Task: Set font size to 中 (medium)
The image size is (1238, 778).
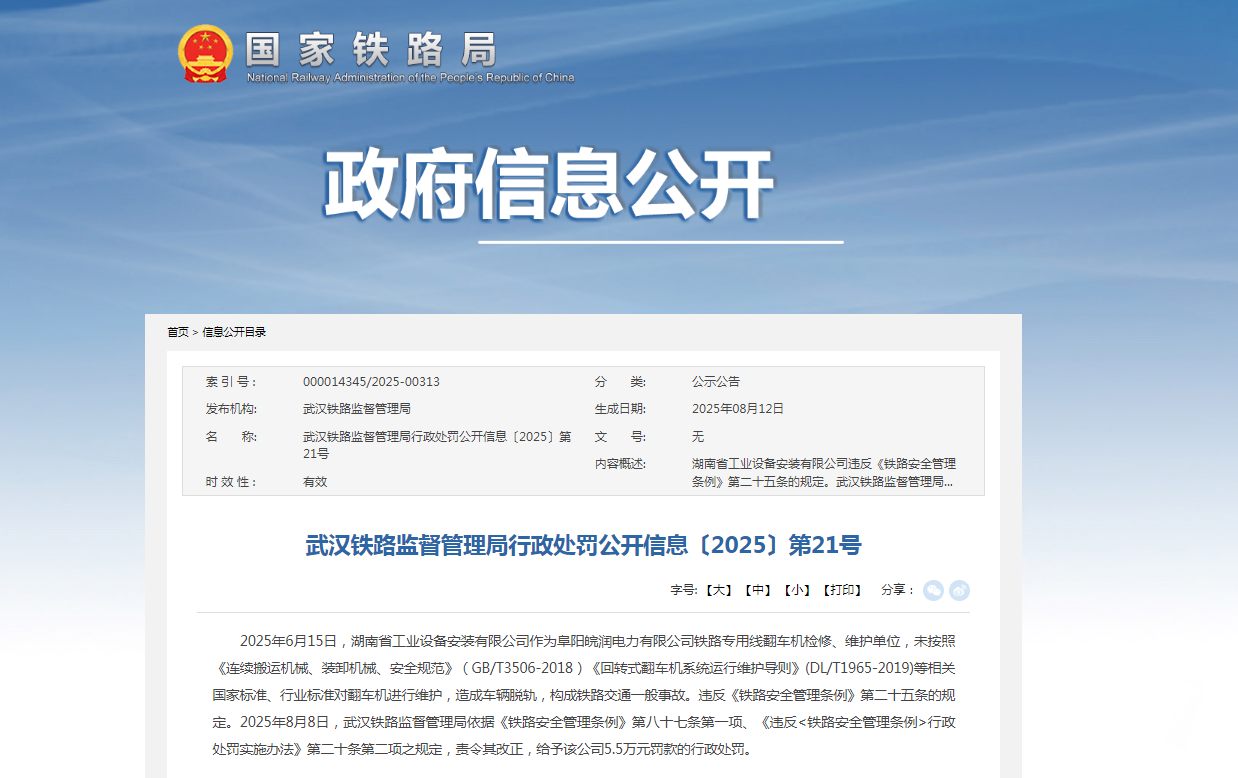Action: coord(757,591)
